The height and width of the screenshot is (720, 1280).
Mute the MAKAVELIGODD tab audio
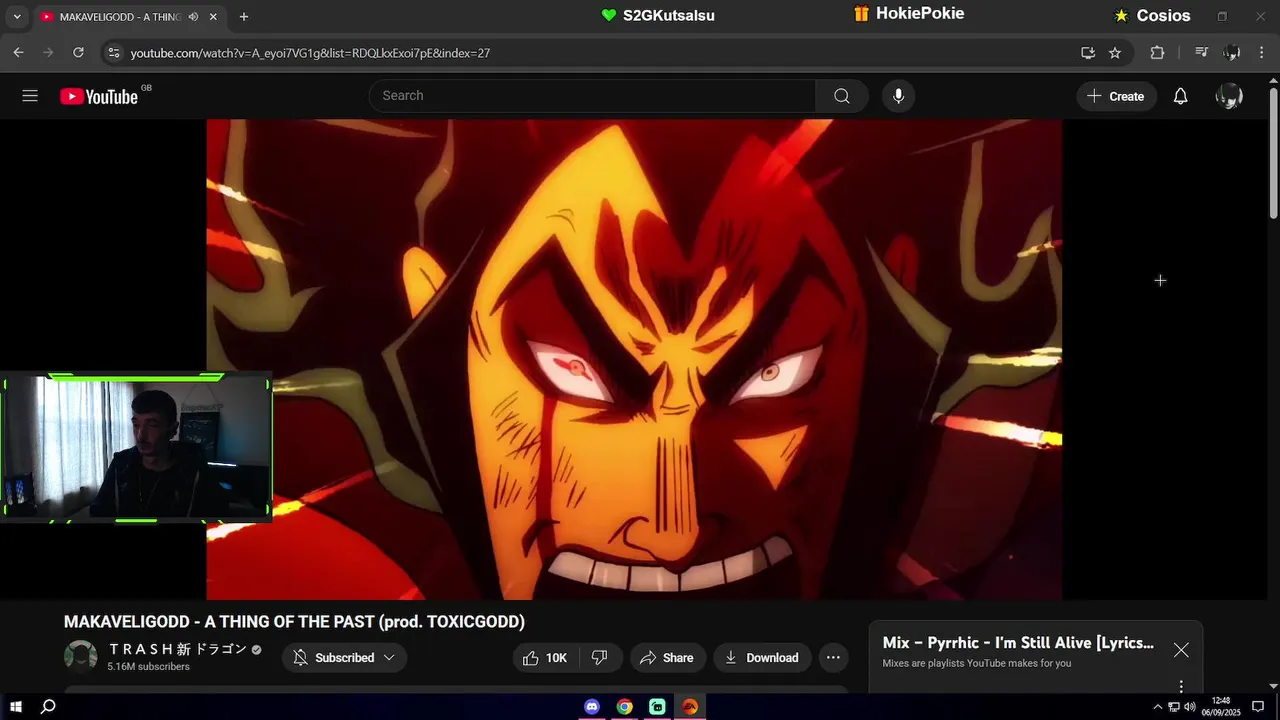click(193, 17)
